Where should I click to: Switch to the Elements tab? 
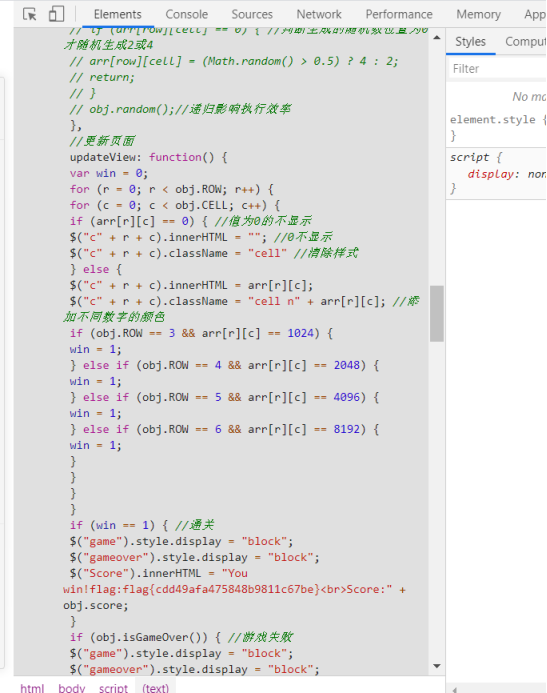pyautogui.click(x=118, y=14)
